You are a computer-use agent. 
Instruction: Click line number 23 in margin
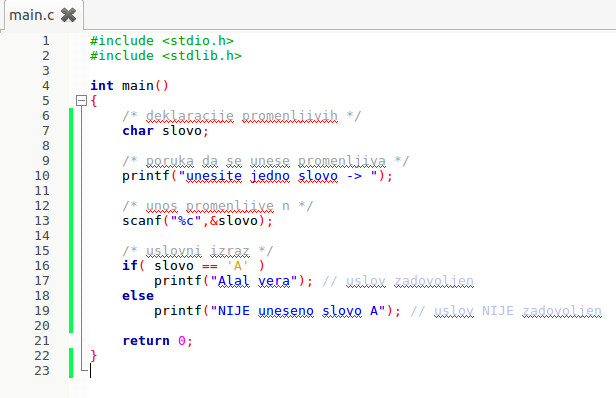point(42,371)
